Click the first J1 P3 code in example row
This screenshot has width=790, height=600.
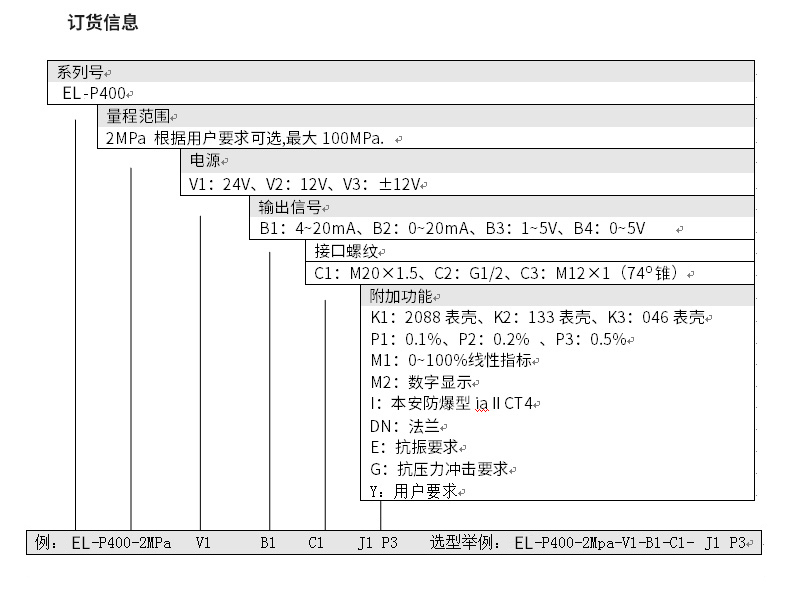[378, 543]
